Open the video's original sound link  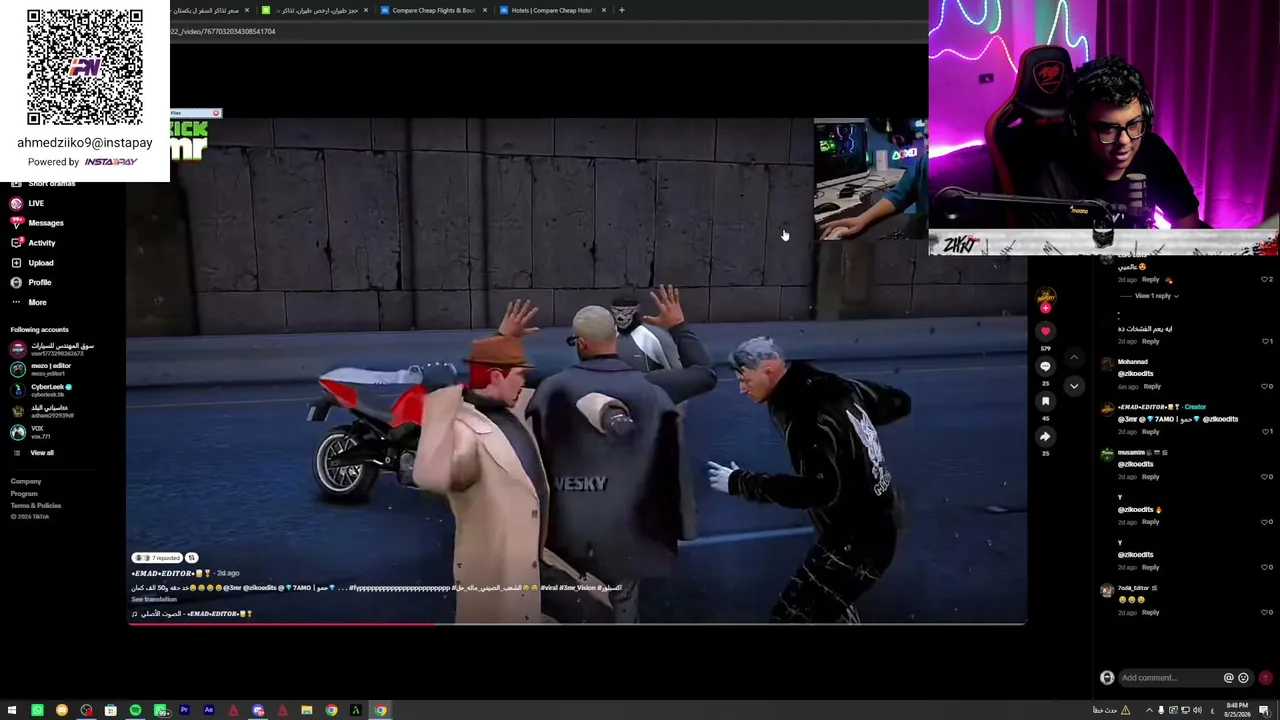point(192,614)
